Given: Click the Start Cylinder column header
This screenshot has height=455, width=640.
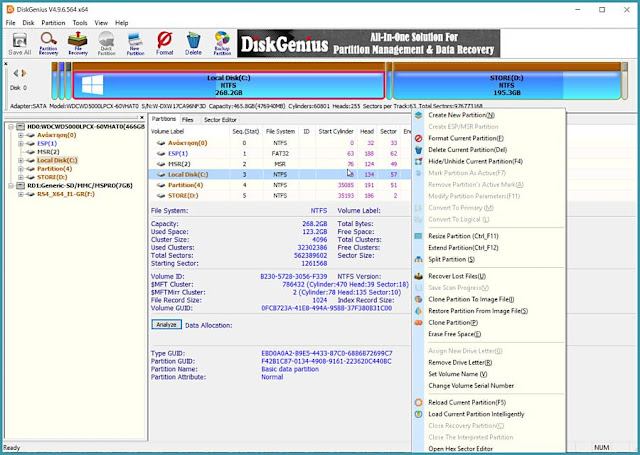Looking at the screenshot, I should pyautogui.click(x=336, y=131).
